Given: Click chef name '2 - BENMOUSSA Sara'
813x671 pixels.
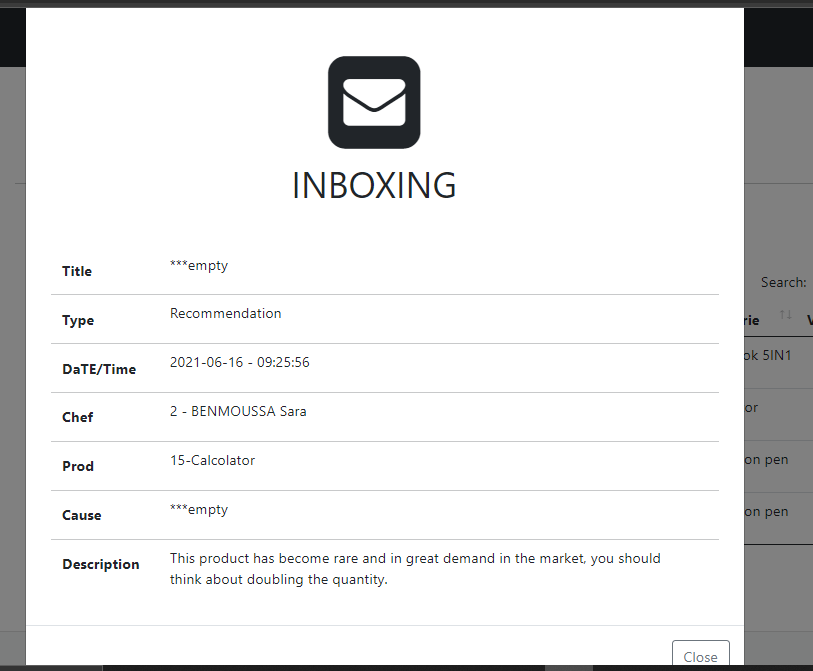Looking at the screenshot, I should 238,411.
